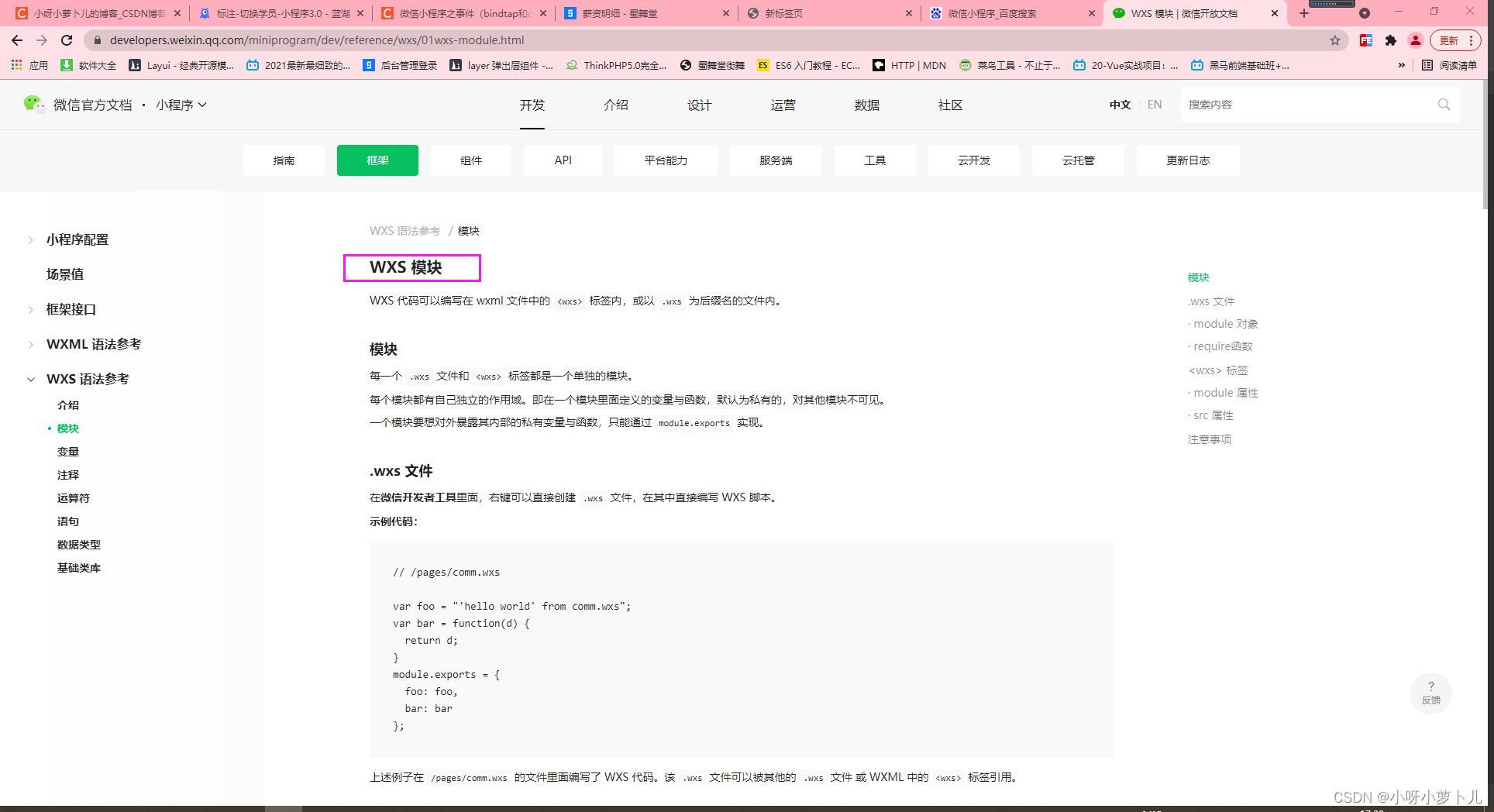Open the extensions puzzle icon
1494x812 pixels.
[1391, 40]
